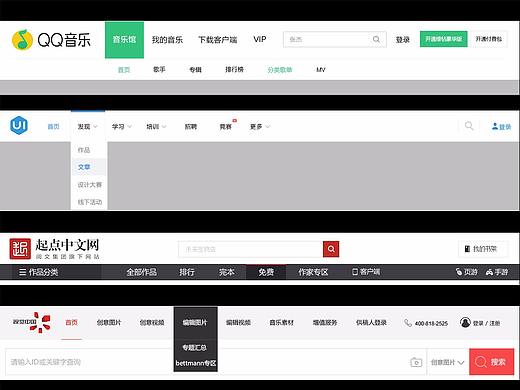Click the 视觉中国 red logo

click(31, 322)
